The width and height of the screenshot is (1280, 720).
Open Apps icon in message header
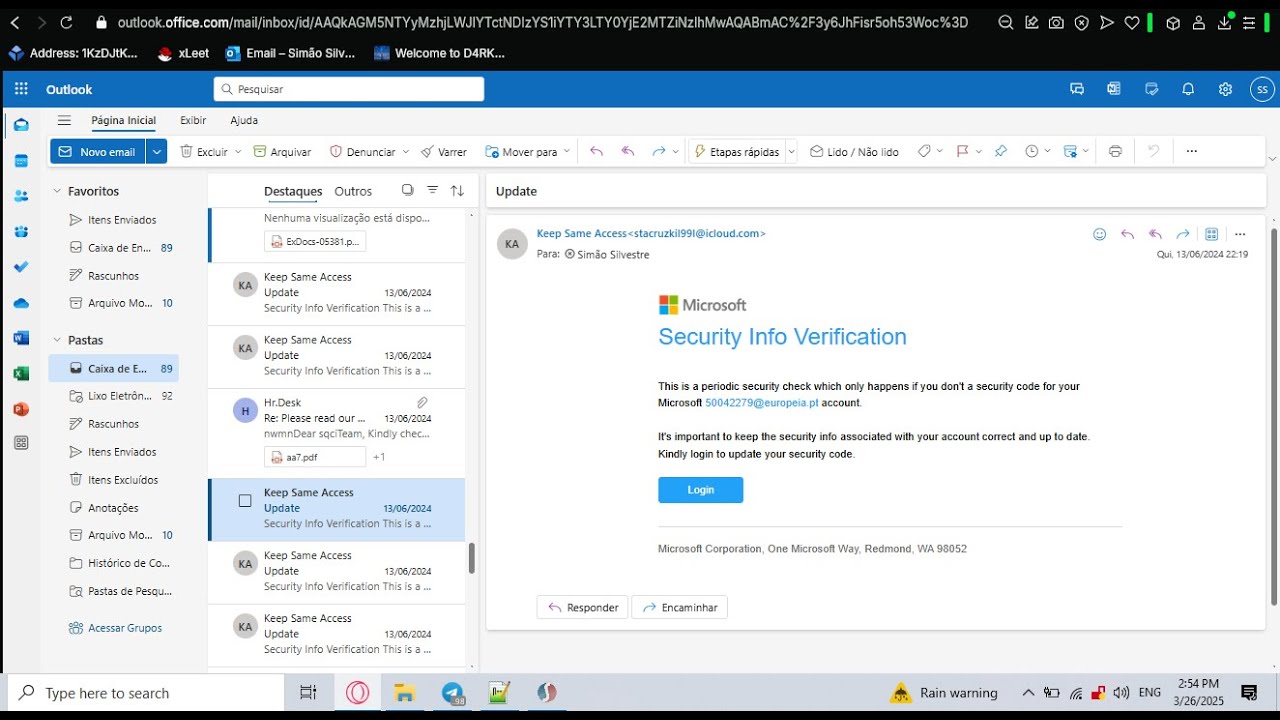tap(1211, 234)
